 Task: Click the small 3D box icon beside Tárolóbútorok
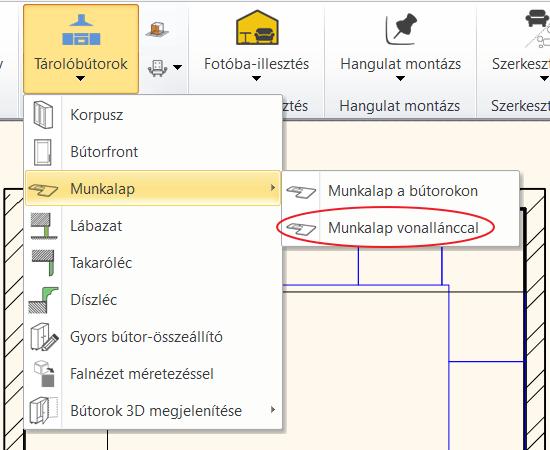[157, 29]
